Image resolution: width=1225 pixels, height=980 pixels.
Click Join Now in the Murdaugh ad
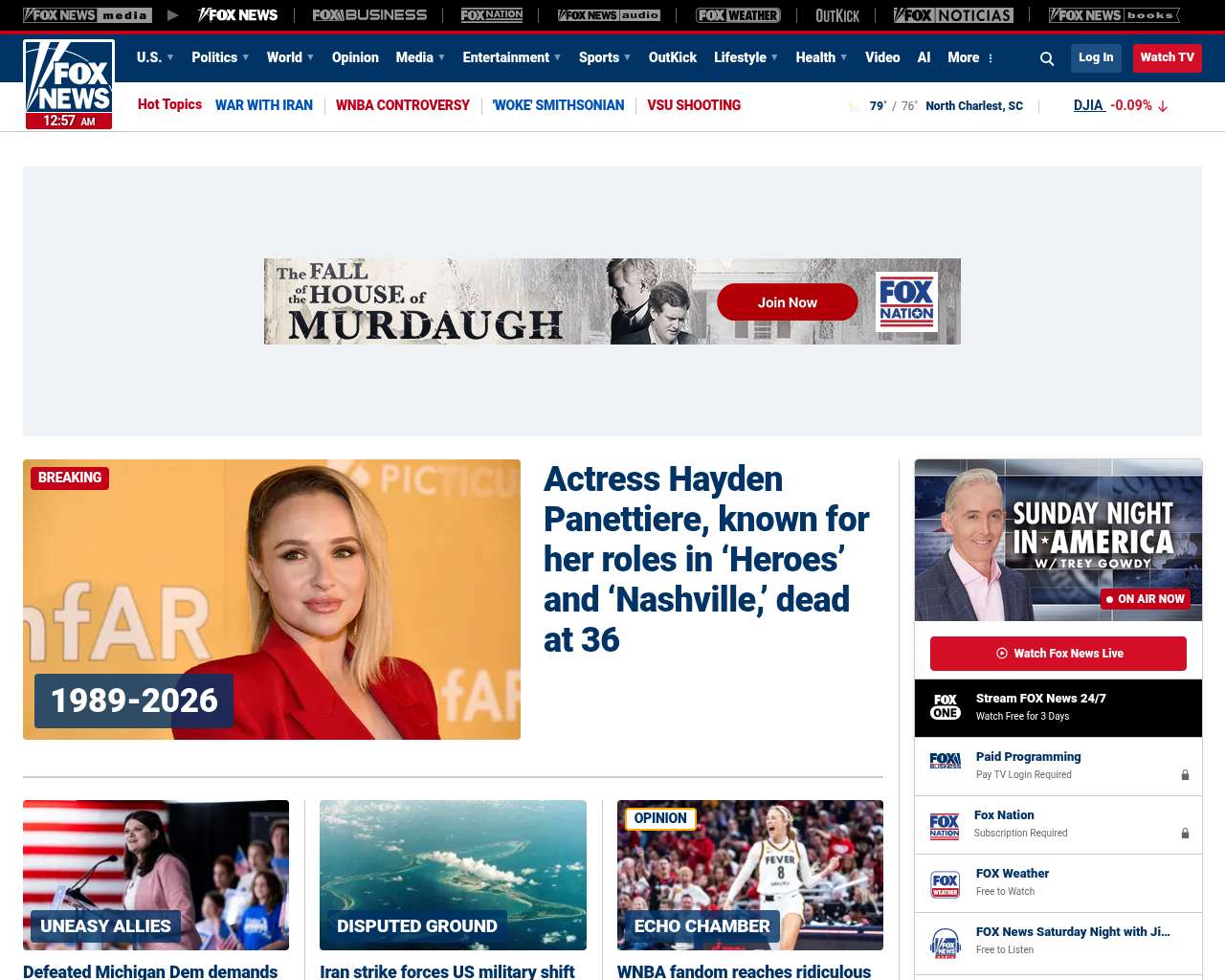click(x=788, y=302)
